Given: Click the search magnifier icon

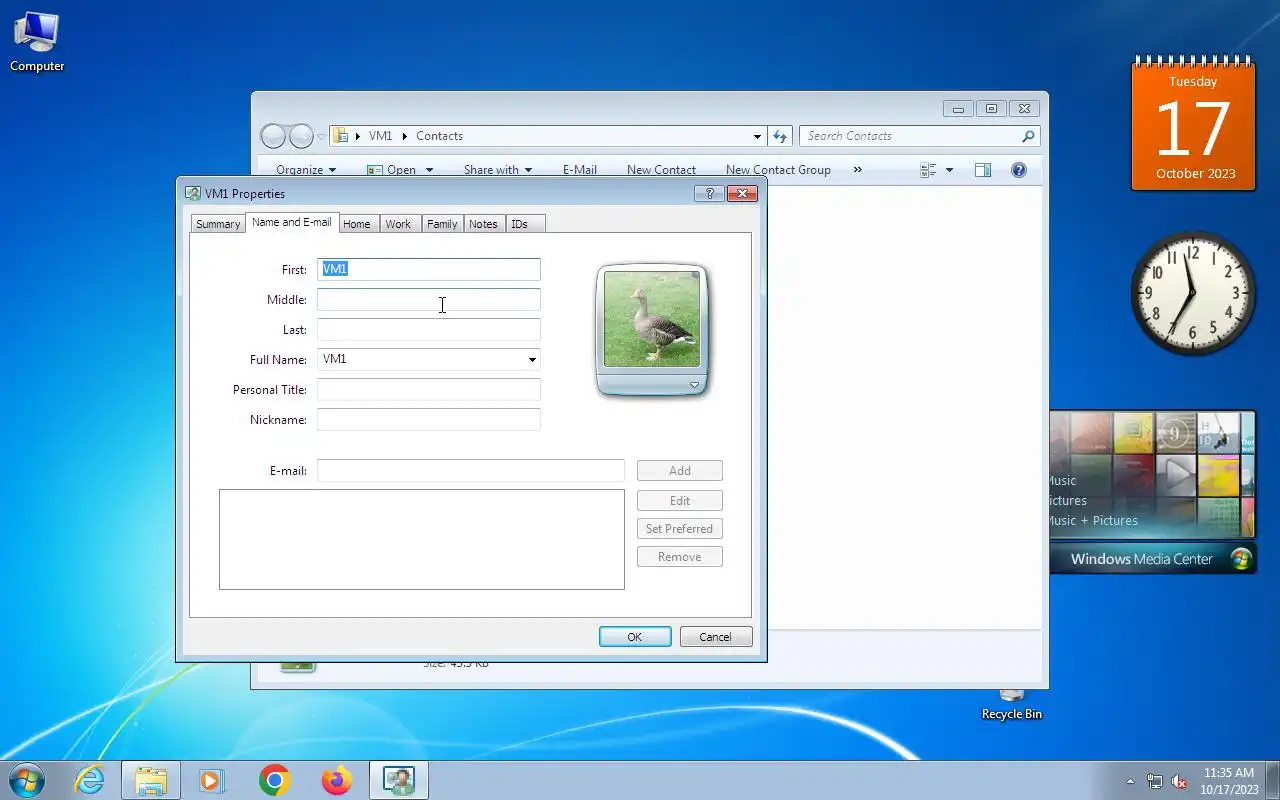Looking at the screenshot, I should tap(1028, 136).
